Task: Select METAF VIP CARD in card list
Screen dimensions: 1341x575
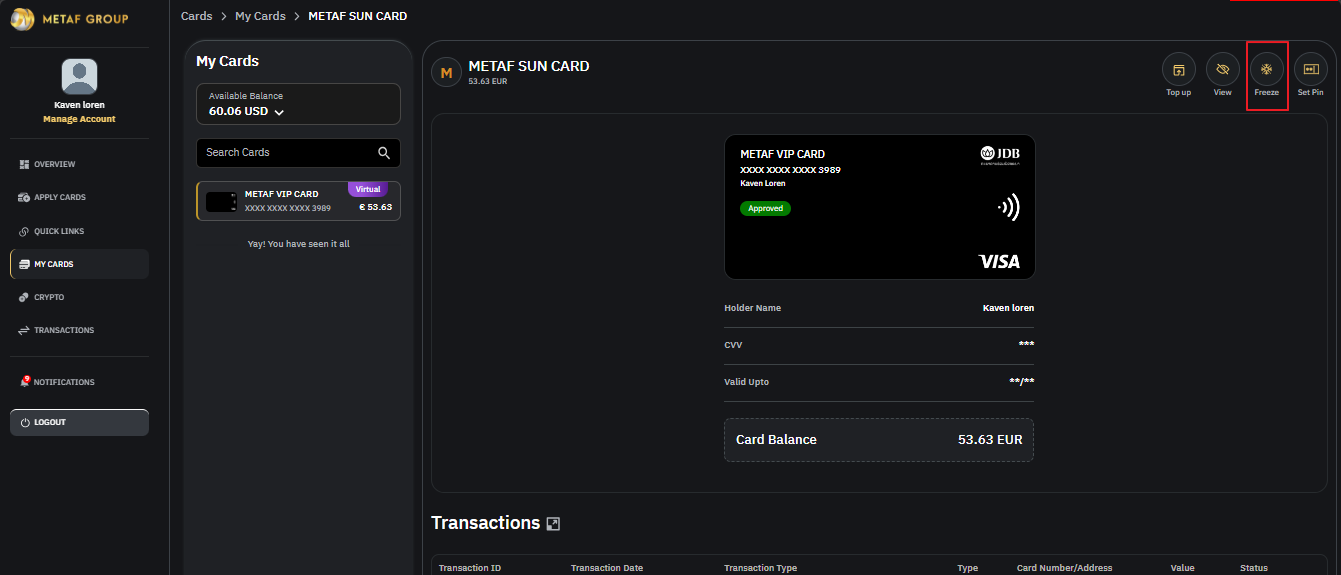Action: (298, 201)
